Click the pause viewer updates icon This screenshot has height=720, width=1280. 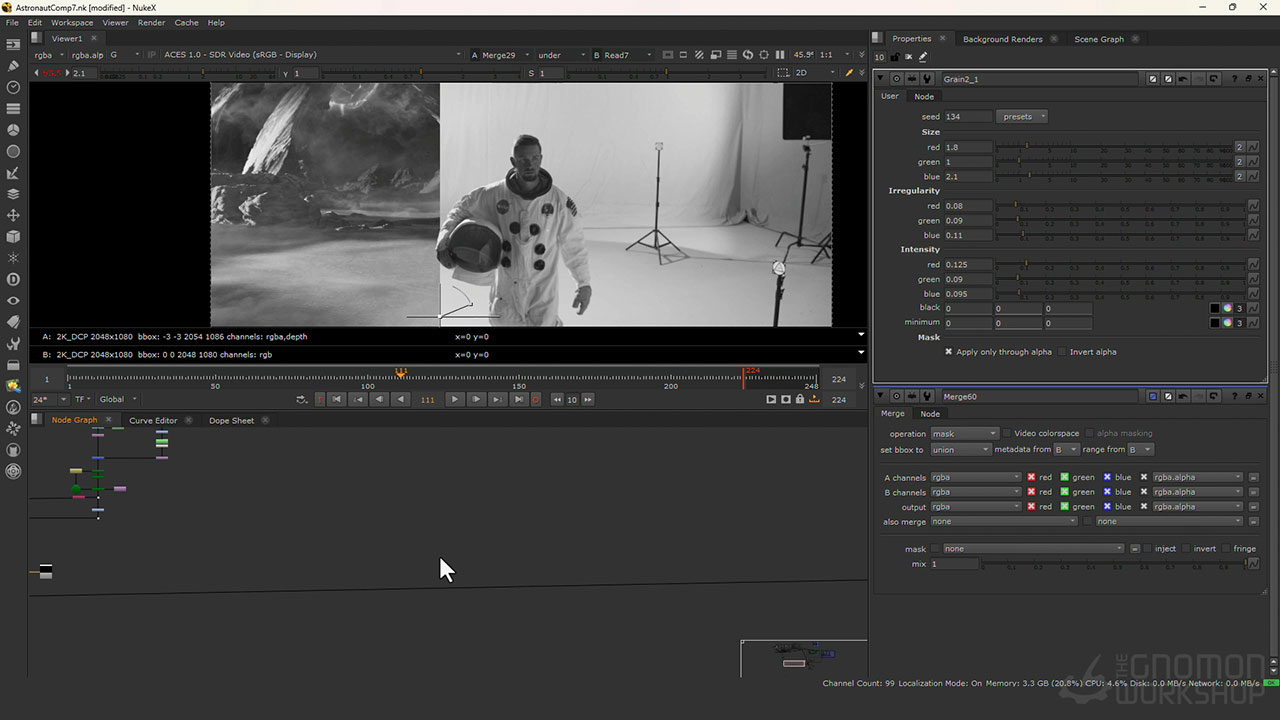[x=780, y=55]
